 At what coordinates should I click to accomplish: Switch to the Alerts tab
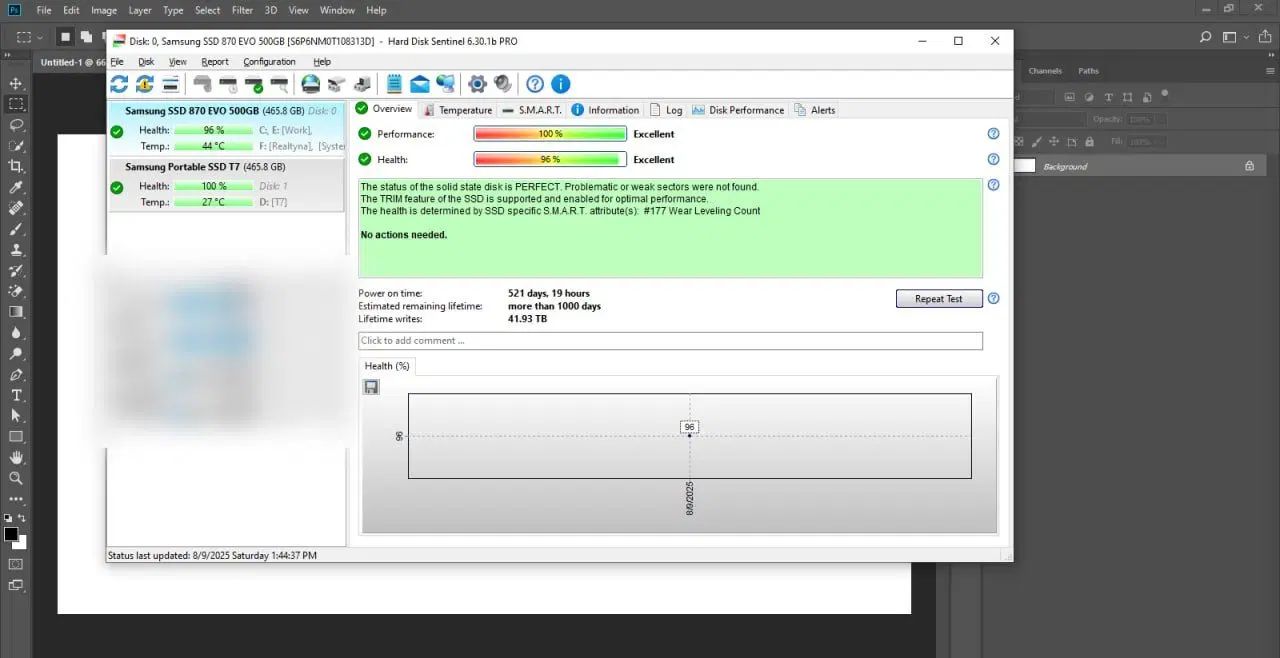tap(815, 110)
